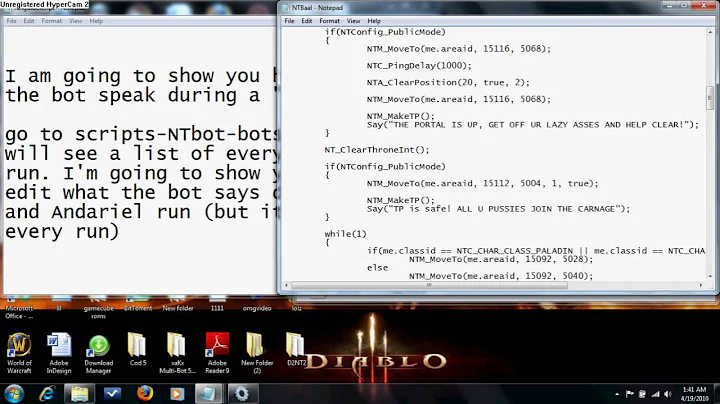
Task: Click the gear icon on the taskbar
Action: 242,393
